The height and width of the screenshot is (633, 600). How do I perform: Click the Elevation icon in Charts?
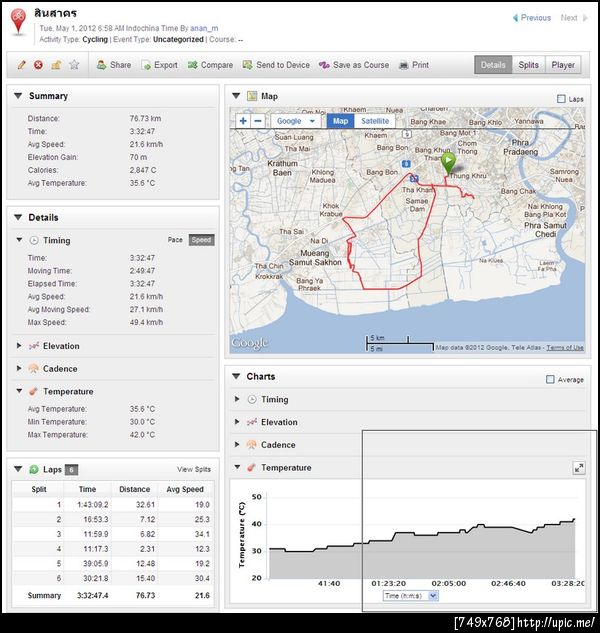(x=252, y=422)
